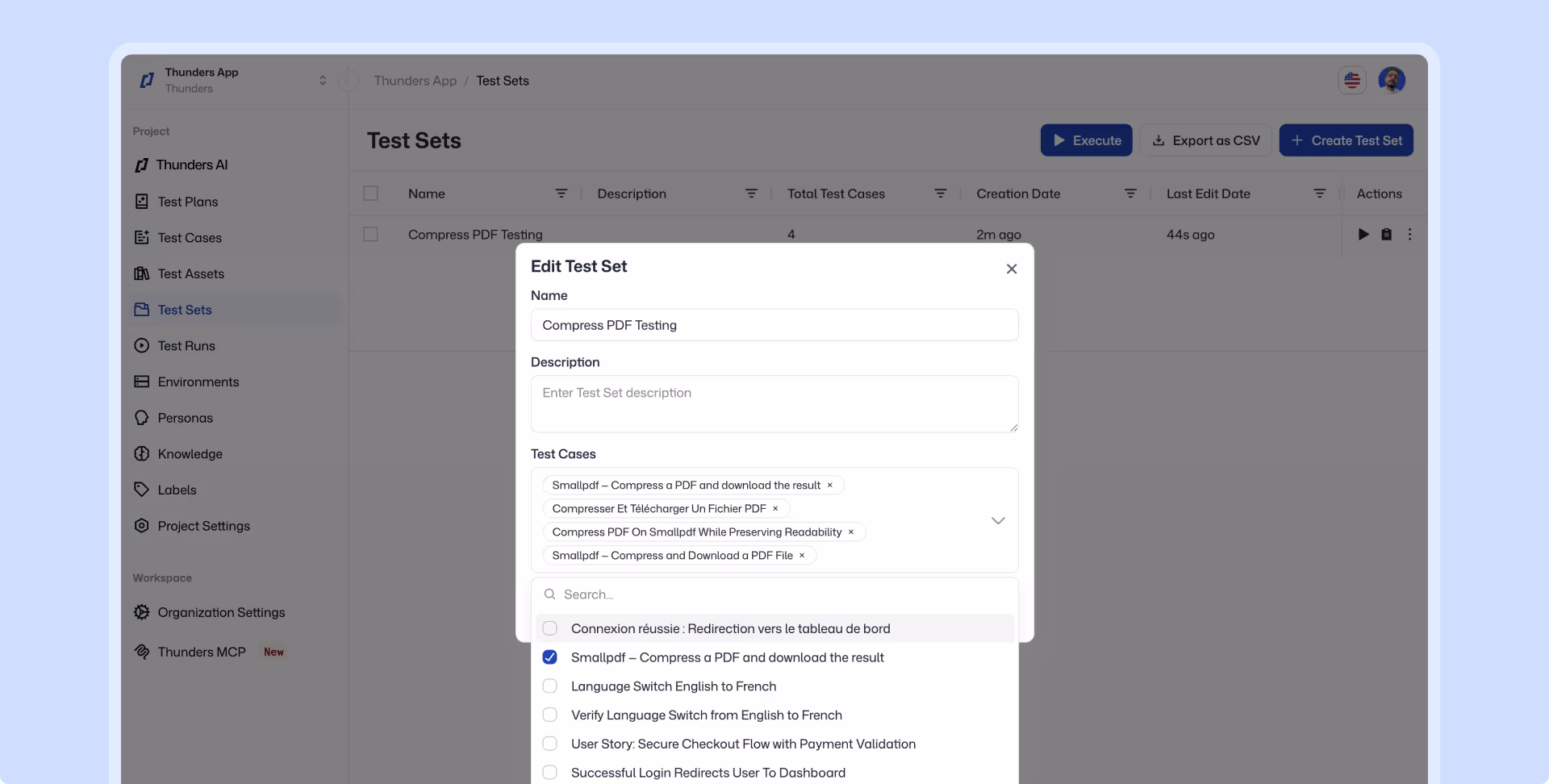Check 'User Story: Secure Checkout Flow'

[549, 744]
